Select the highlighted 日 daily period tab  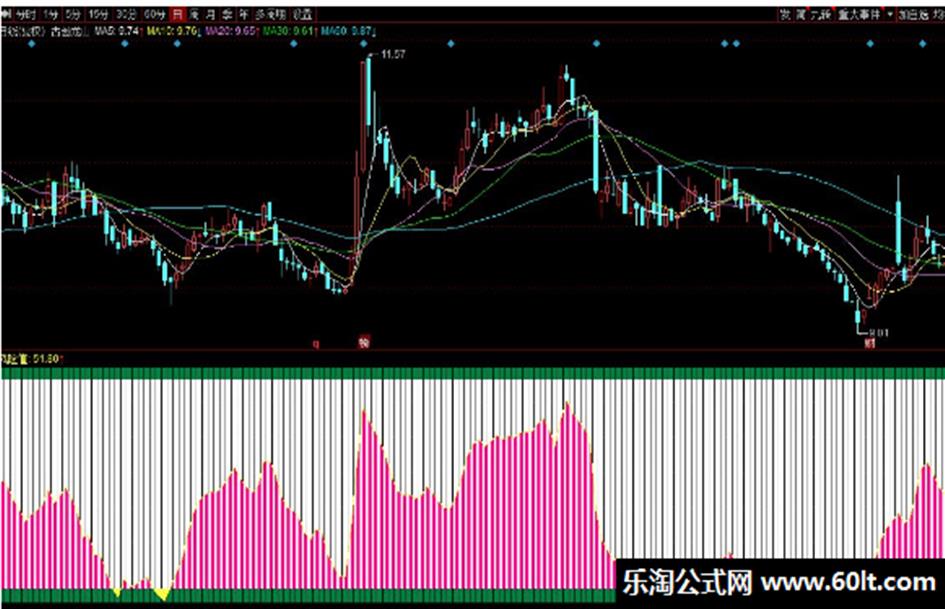178,14
